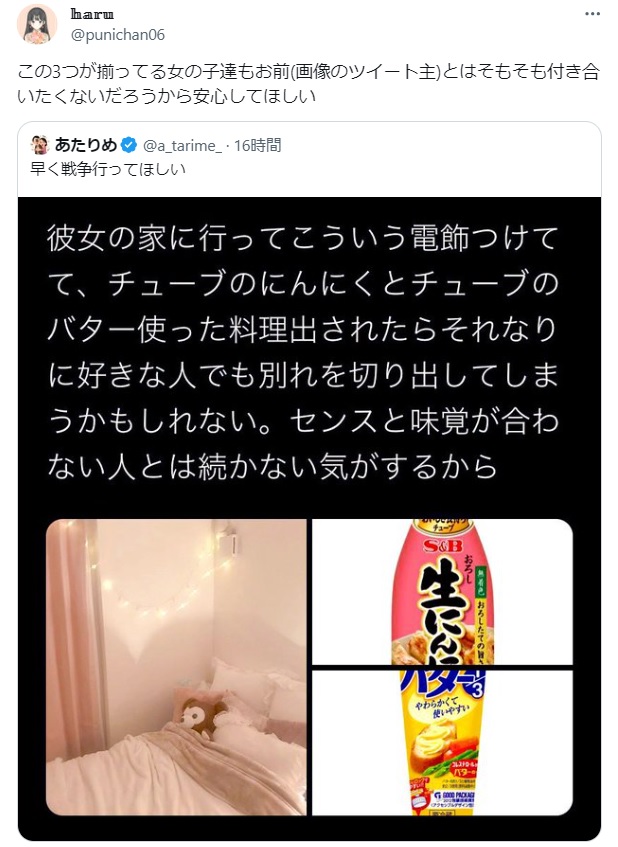Screen dimensions: 618x847
Task: Click the blue verified badge next to あたりめ
Action: (129, 145)
